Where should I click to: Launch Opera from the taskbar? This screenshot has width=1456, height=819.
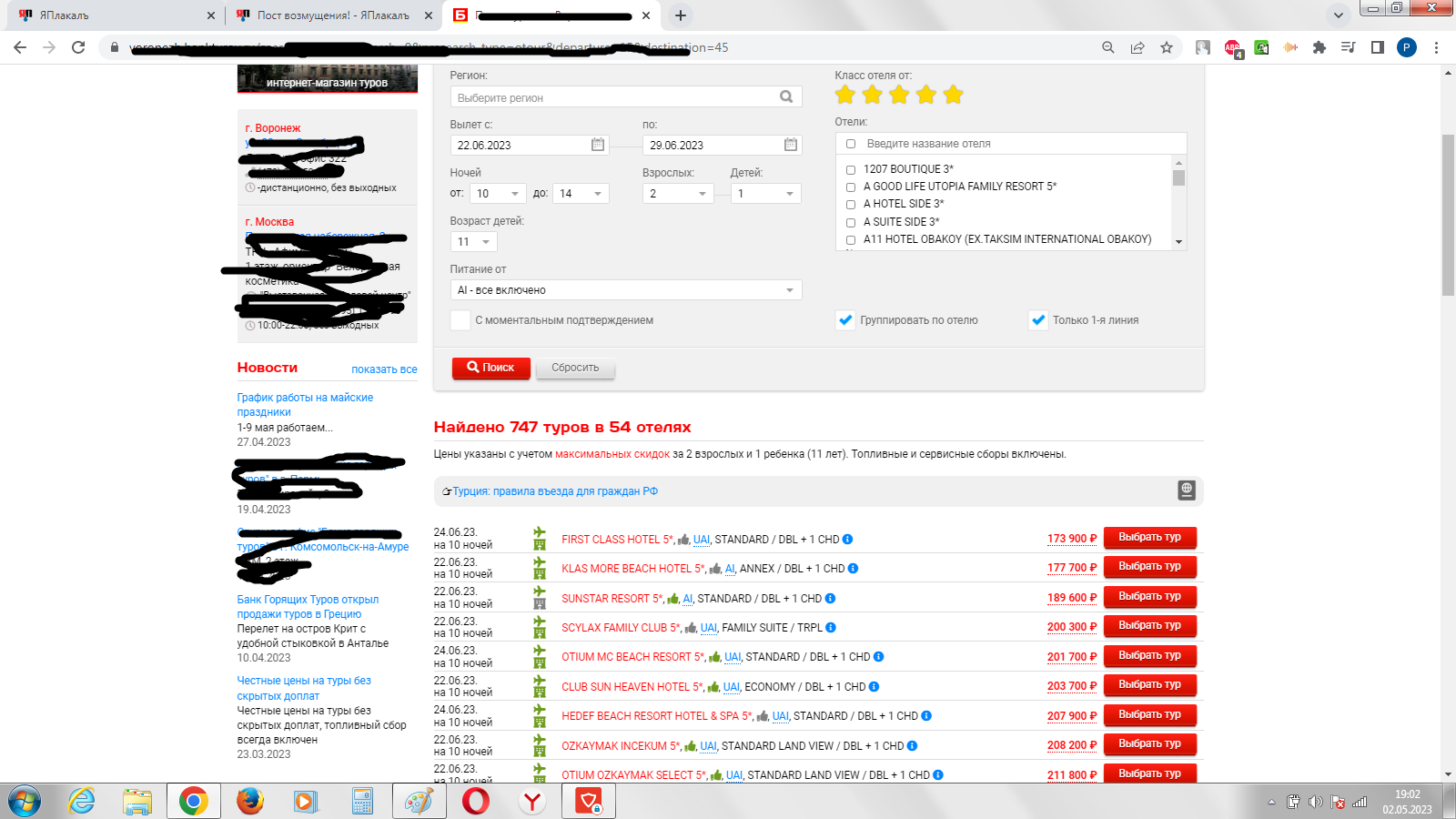pyautogui.click(x=476, y=802)
